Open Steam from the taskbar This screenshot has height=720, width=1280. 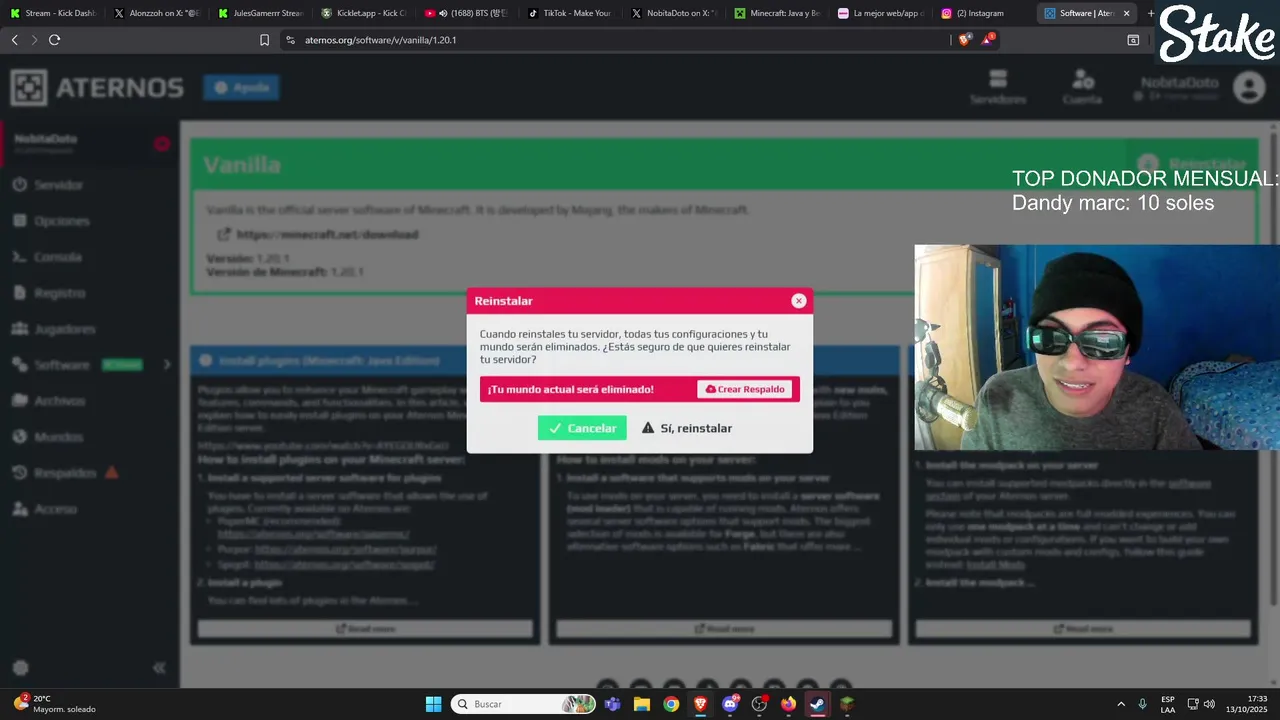coord(818,704)
